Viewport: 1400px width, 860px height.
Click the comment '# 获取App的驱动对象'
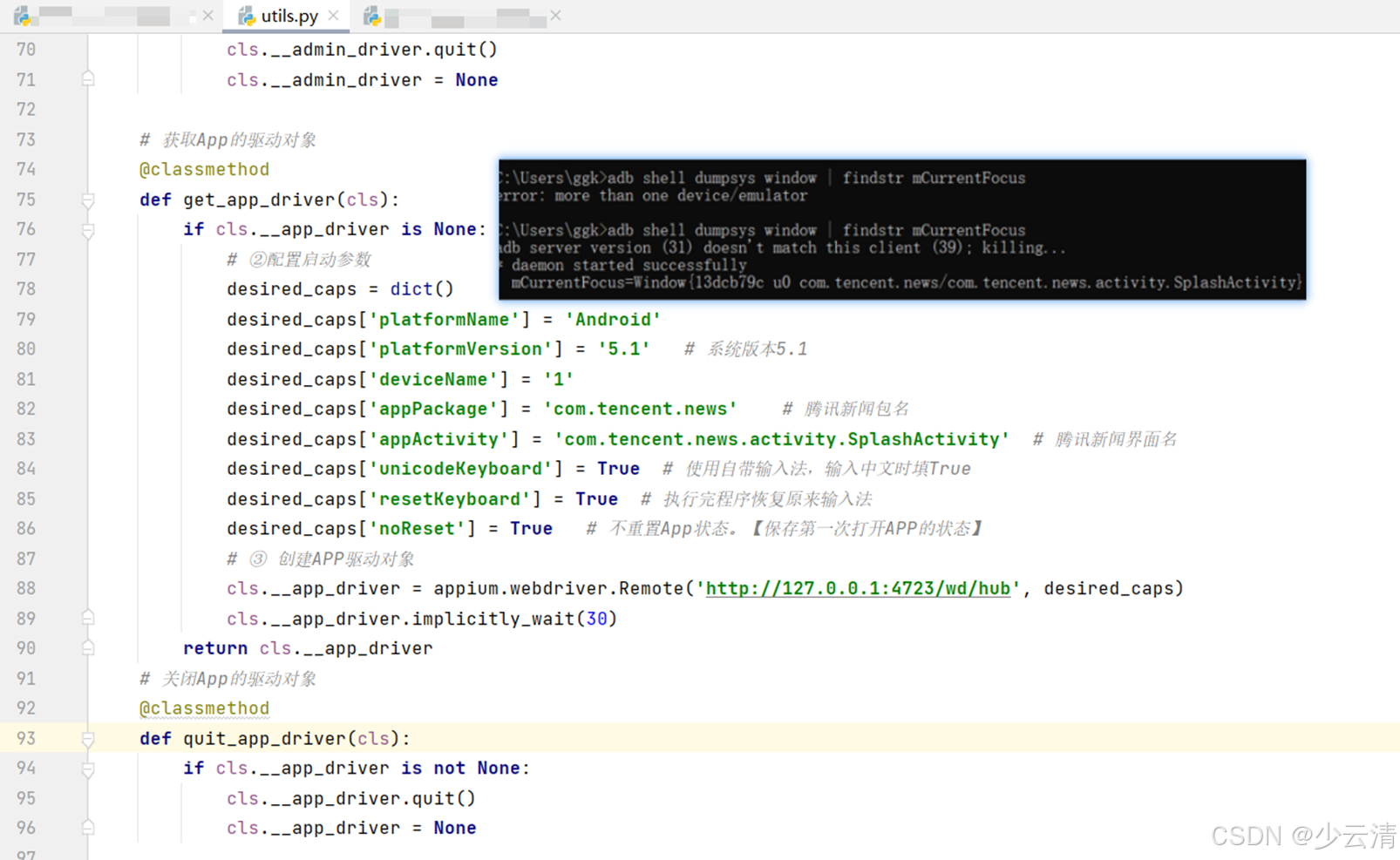tap(228, 139)
